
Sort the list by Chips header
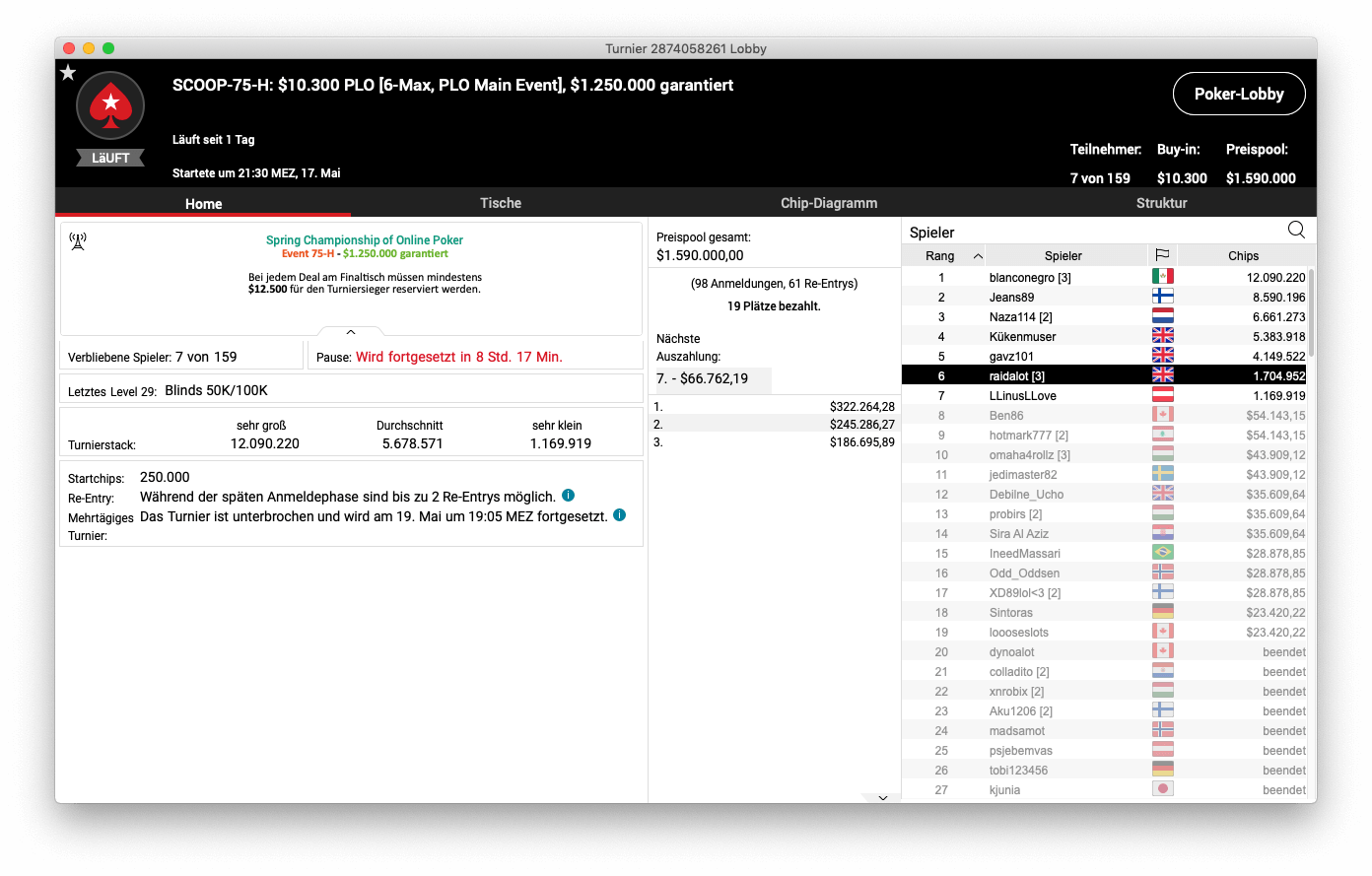coord(1242,255)
